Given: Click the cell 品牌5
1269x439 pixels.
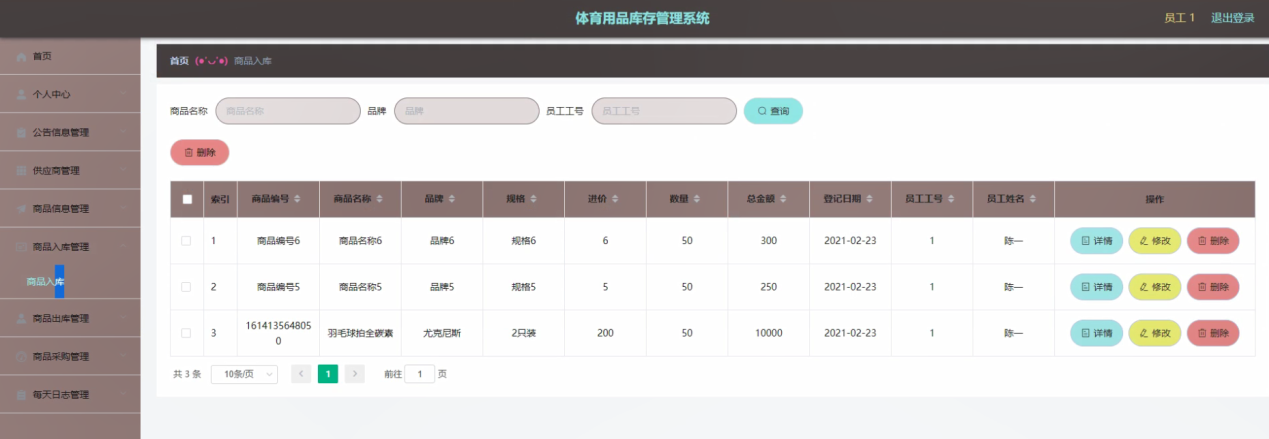Looking at the screenshot, I should [442, 287].
